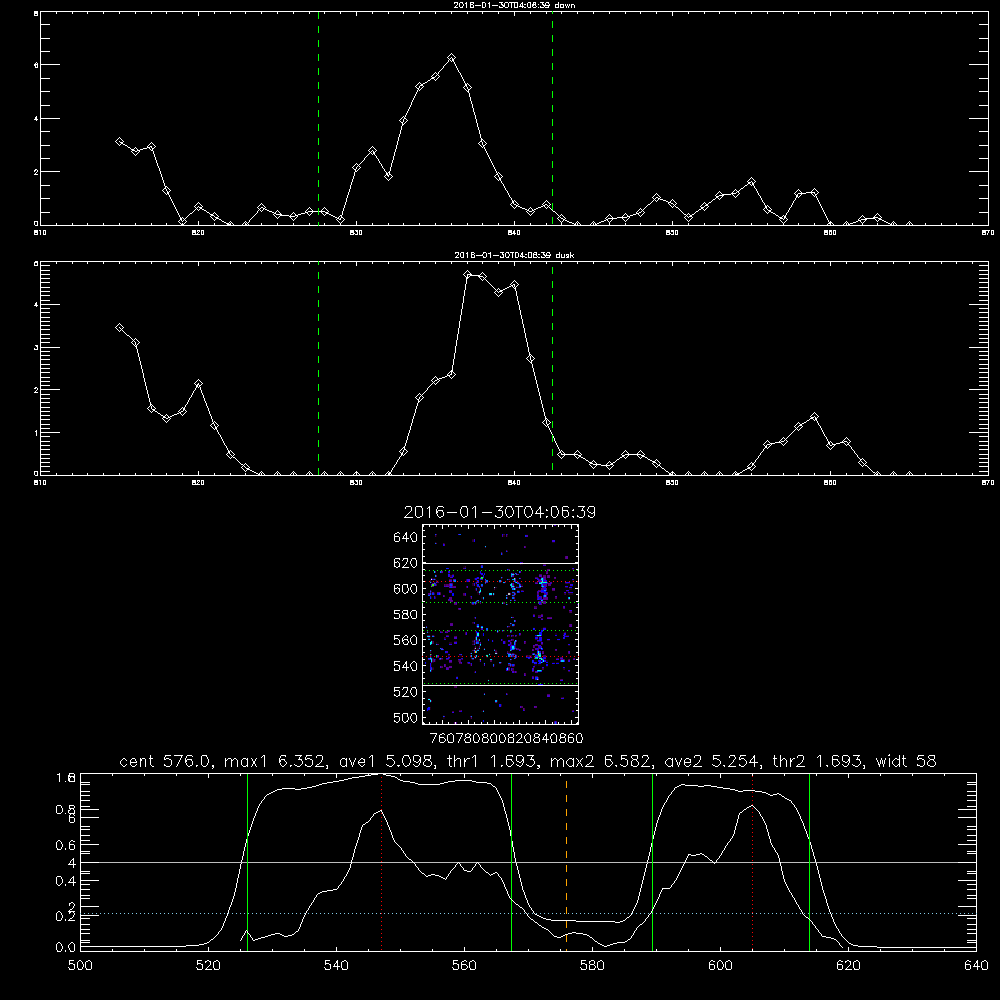Click the orange dashed center line at 576
This screenshot has width=1000, height=1000.
pyautogui.click(x=566, y=862)
